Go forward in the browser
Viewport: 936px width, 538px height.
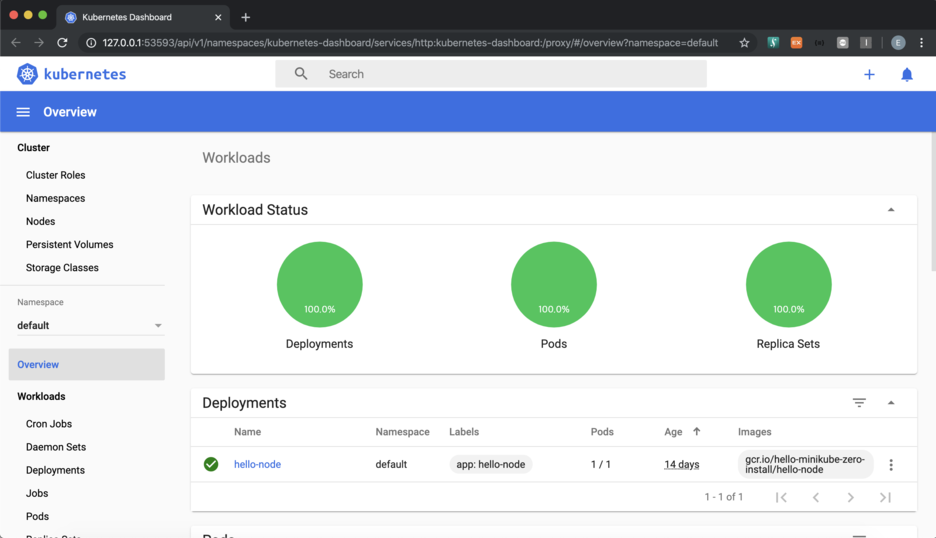(x=39, y=42)
